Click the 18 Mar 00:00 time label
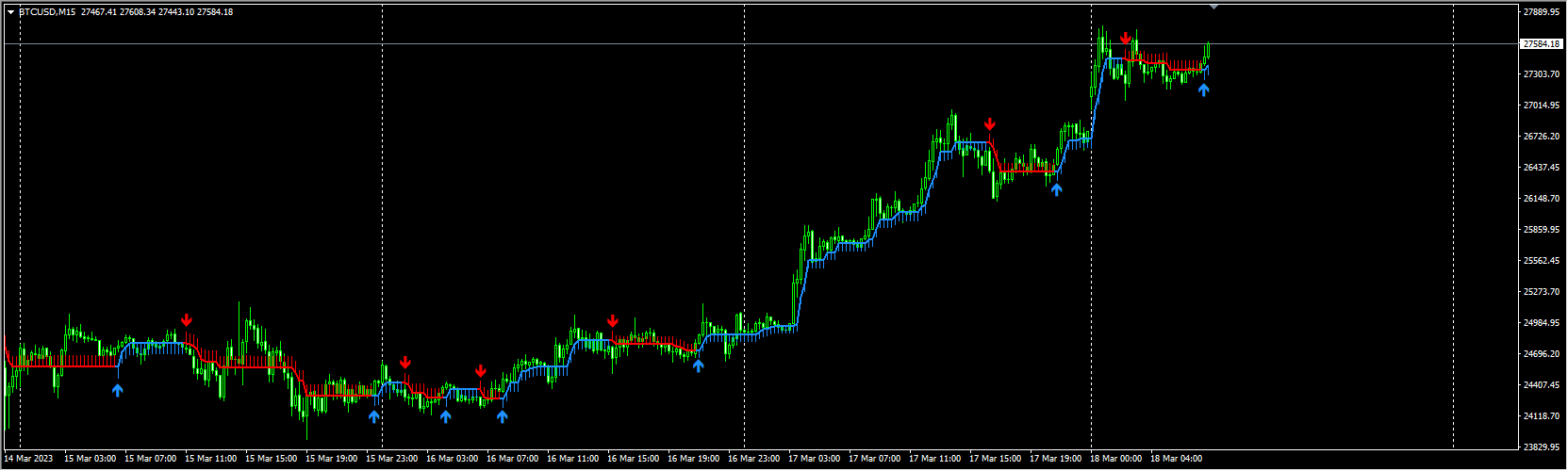 click(1116, 459)
